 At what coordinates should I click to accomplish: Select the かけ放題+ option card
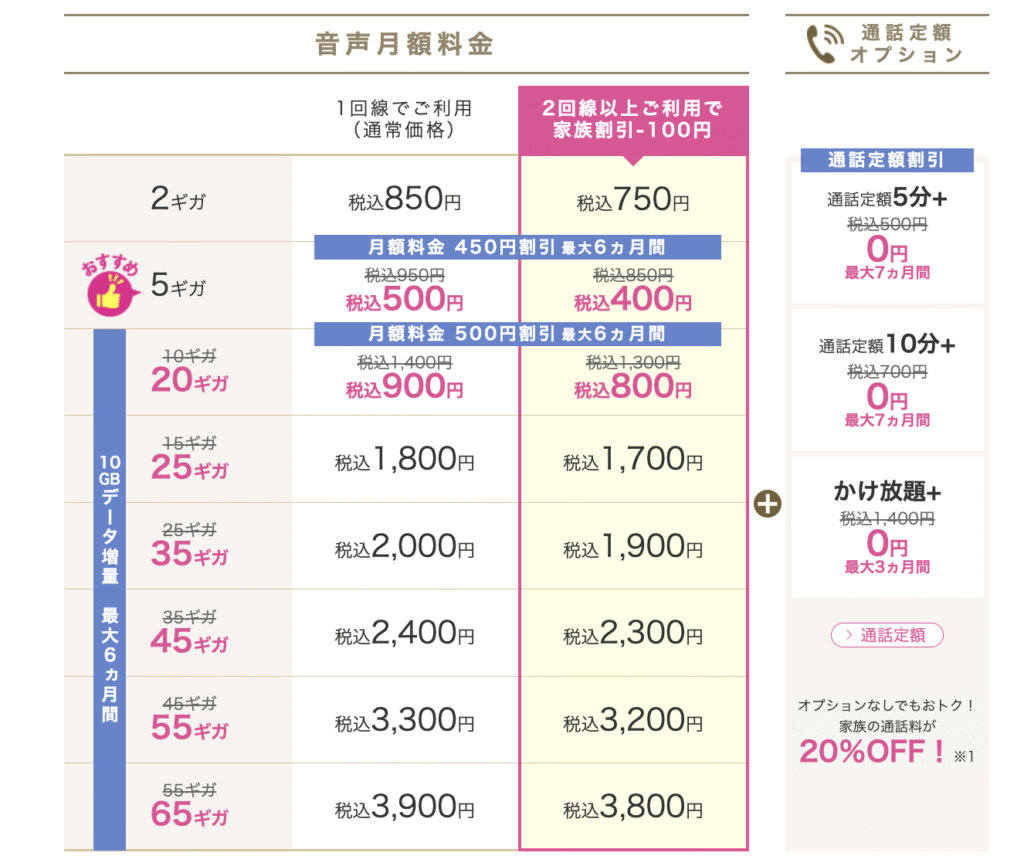pyautogui.click(x=887, y=527)
